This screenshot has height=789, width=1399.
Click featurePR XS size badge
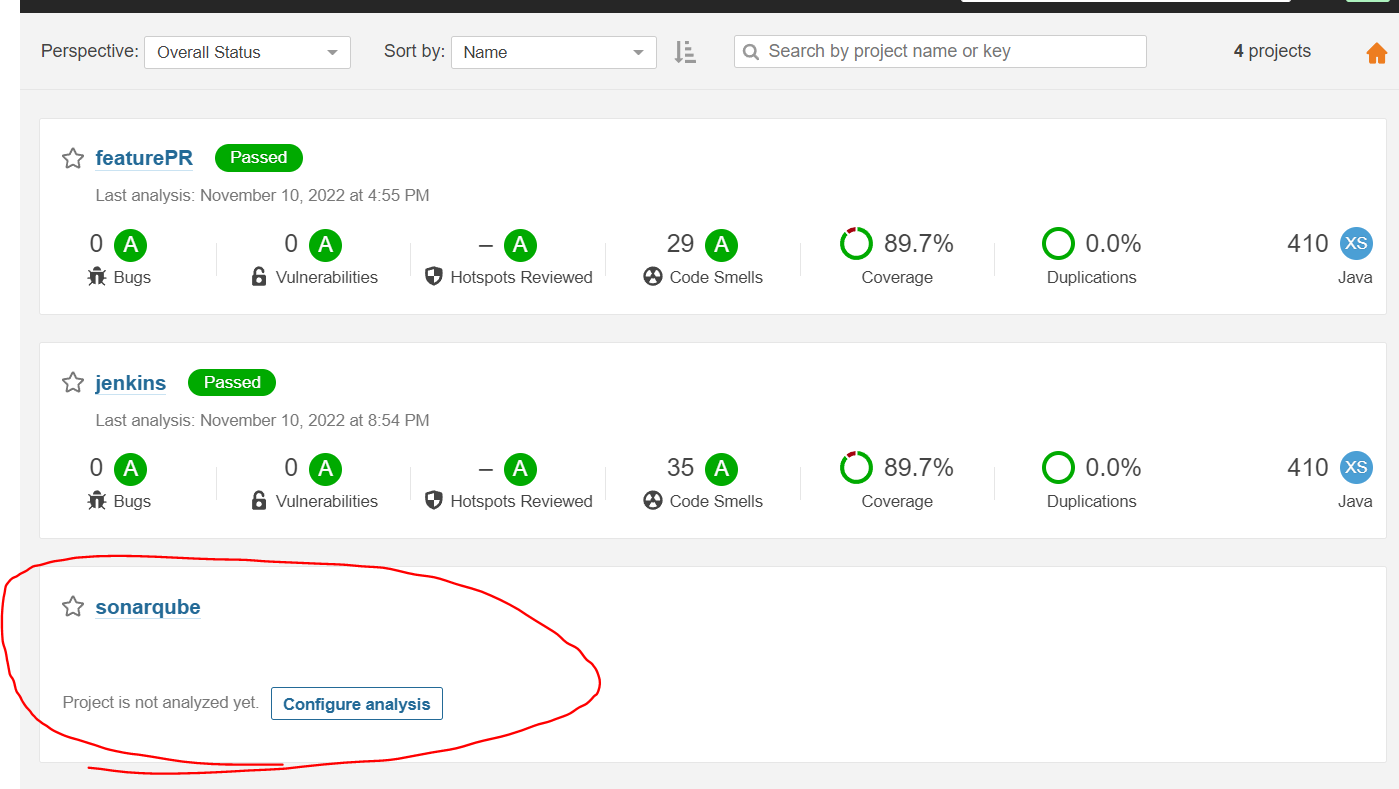tap(1356, 243)
